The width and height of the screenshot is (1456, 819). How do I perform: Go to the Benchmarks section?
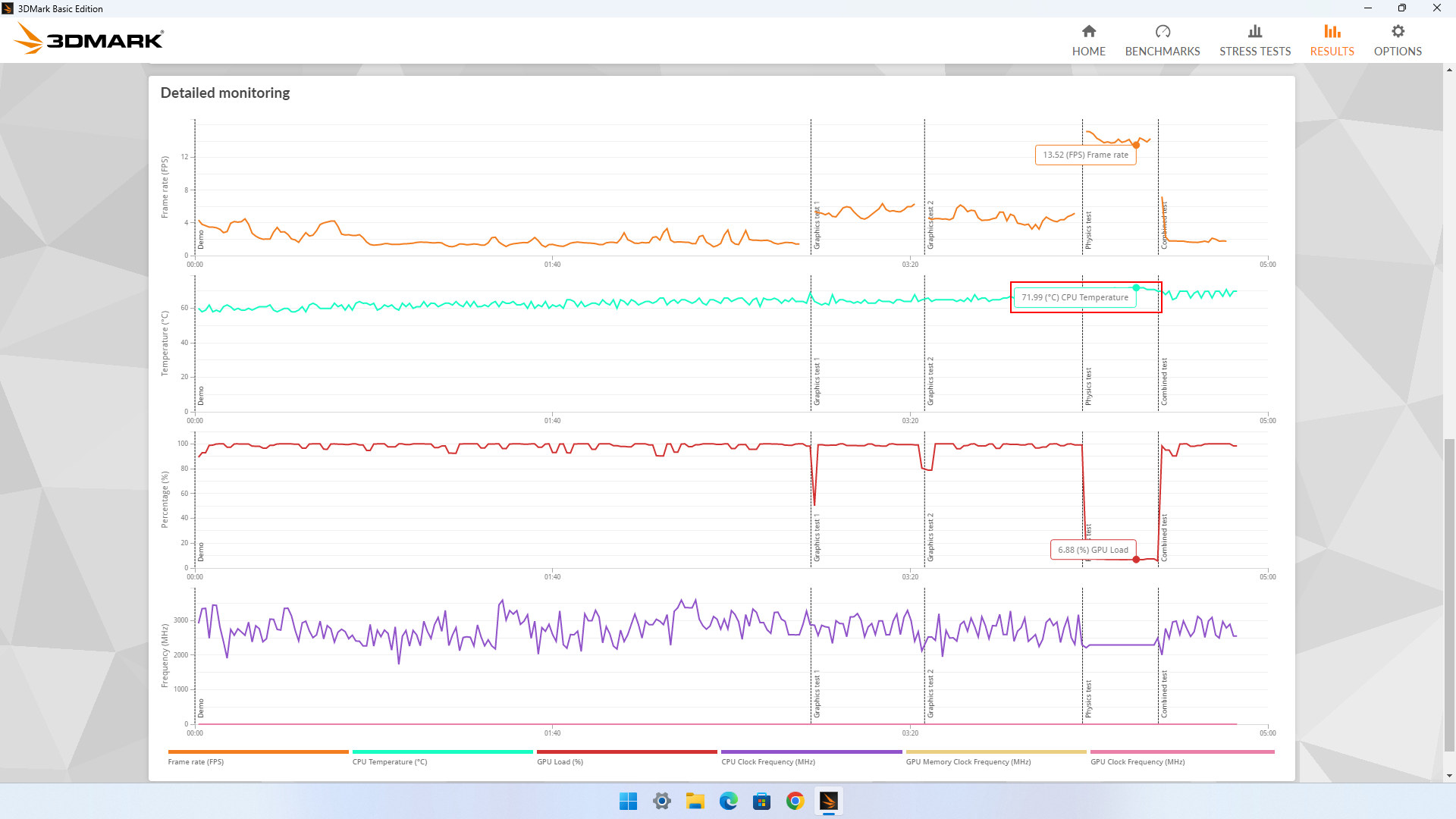click(x=1162, y=41)
